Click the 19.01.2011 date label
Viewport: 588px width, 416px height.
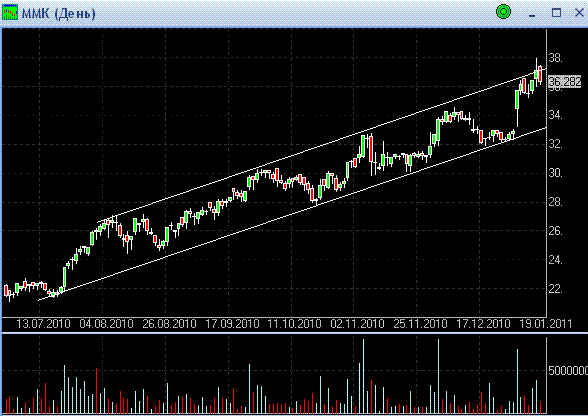(546, 324)
